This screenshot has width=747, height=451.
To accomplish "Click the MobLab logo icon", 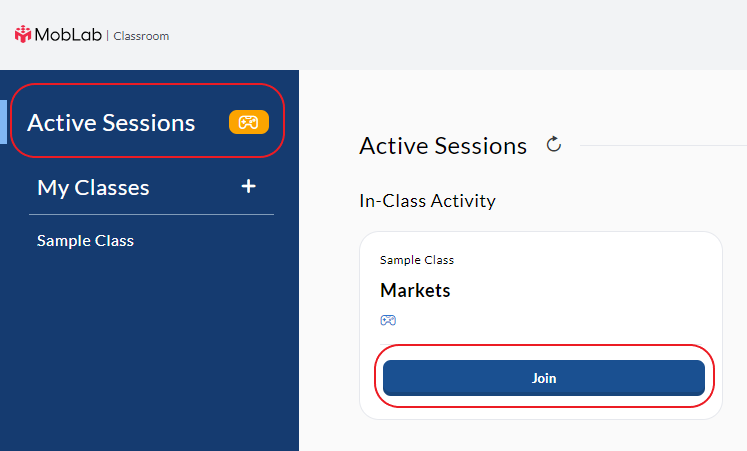I will pyautogui.click(x=23, y=35).
